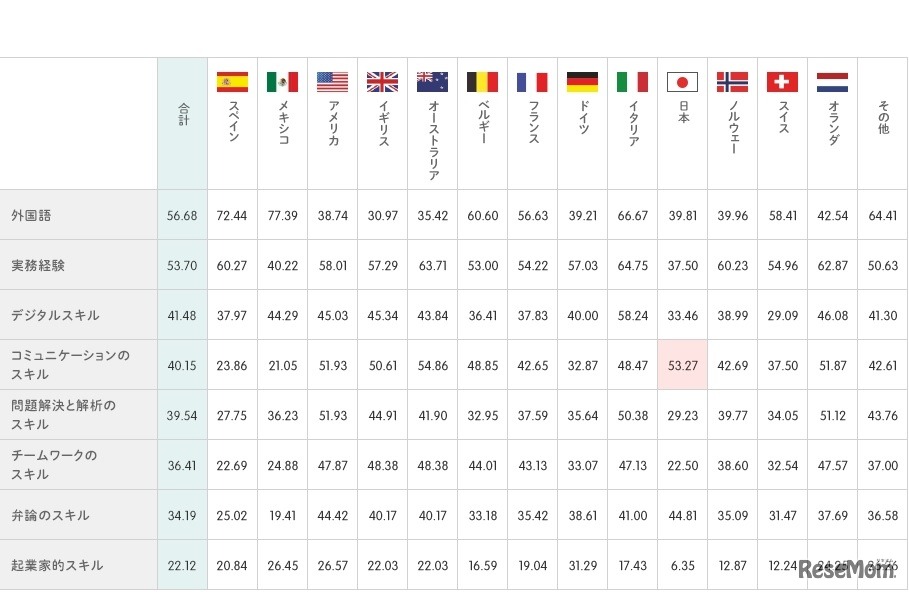
Task: Select the Switzerland flag icon
Action: (782, 82)
